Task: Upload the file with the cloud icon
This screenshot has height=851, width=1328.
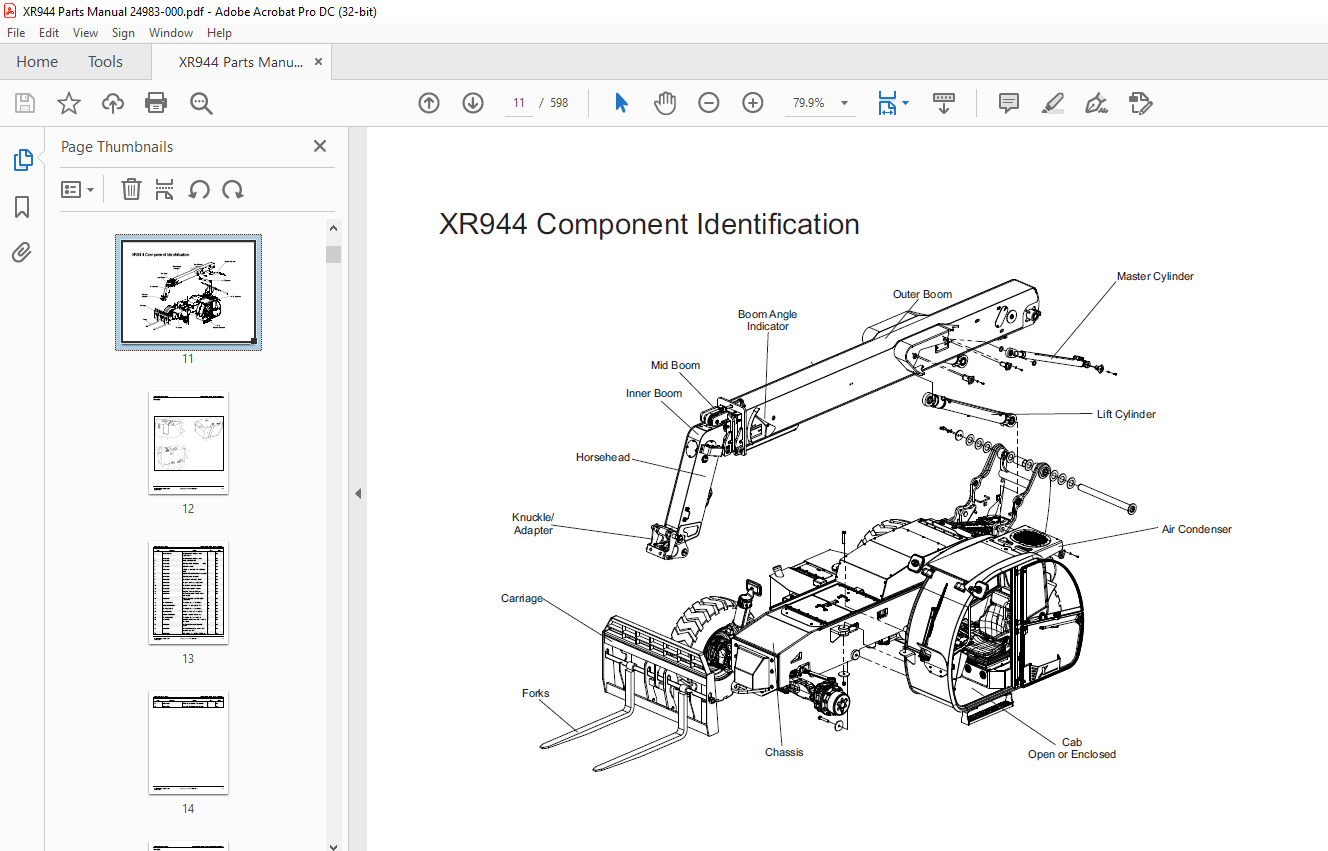Action: 112,103
